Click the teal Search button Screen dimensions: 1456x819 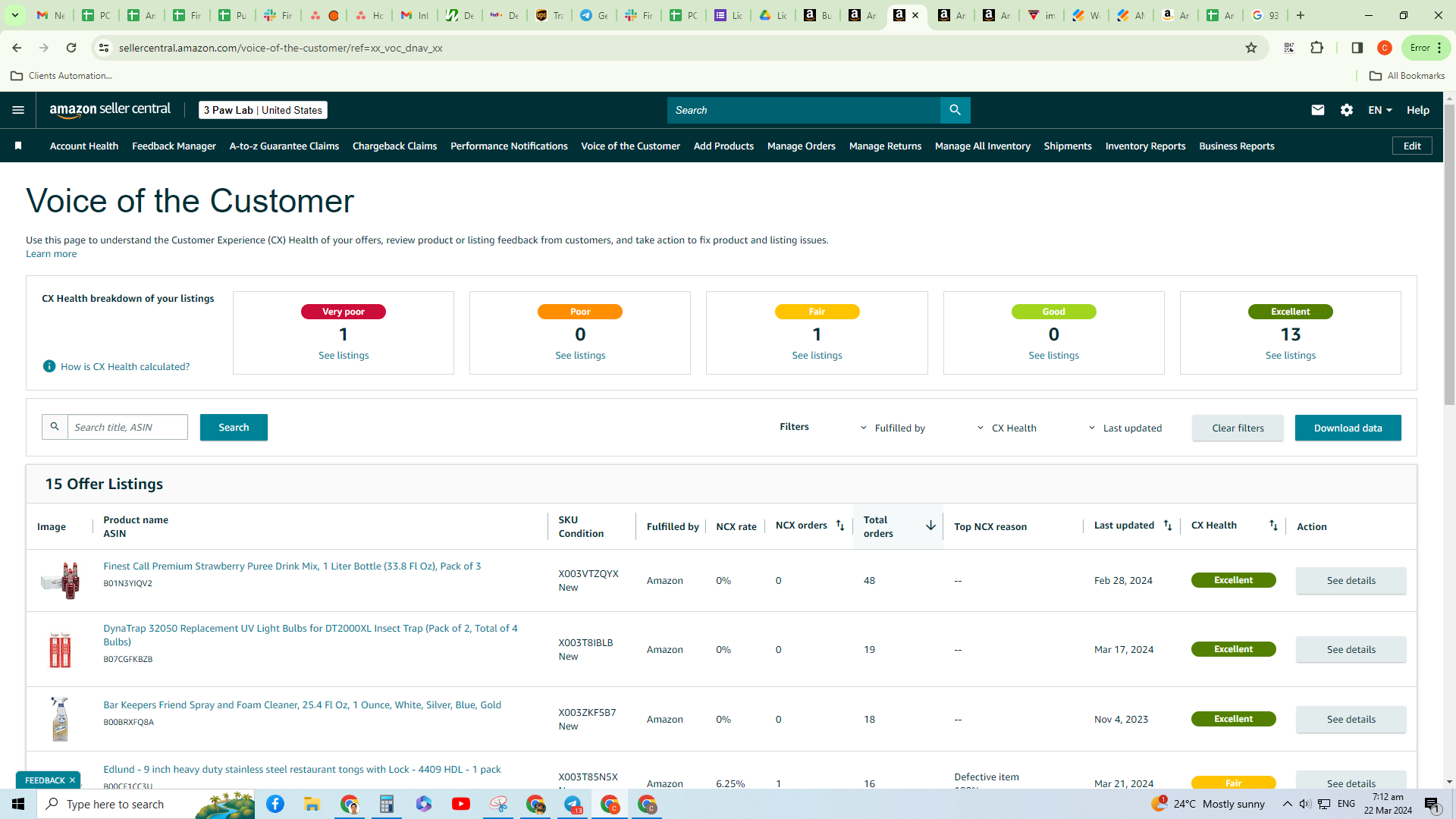click(x=234, y=427)
